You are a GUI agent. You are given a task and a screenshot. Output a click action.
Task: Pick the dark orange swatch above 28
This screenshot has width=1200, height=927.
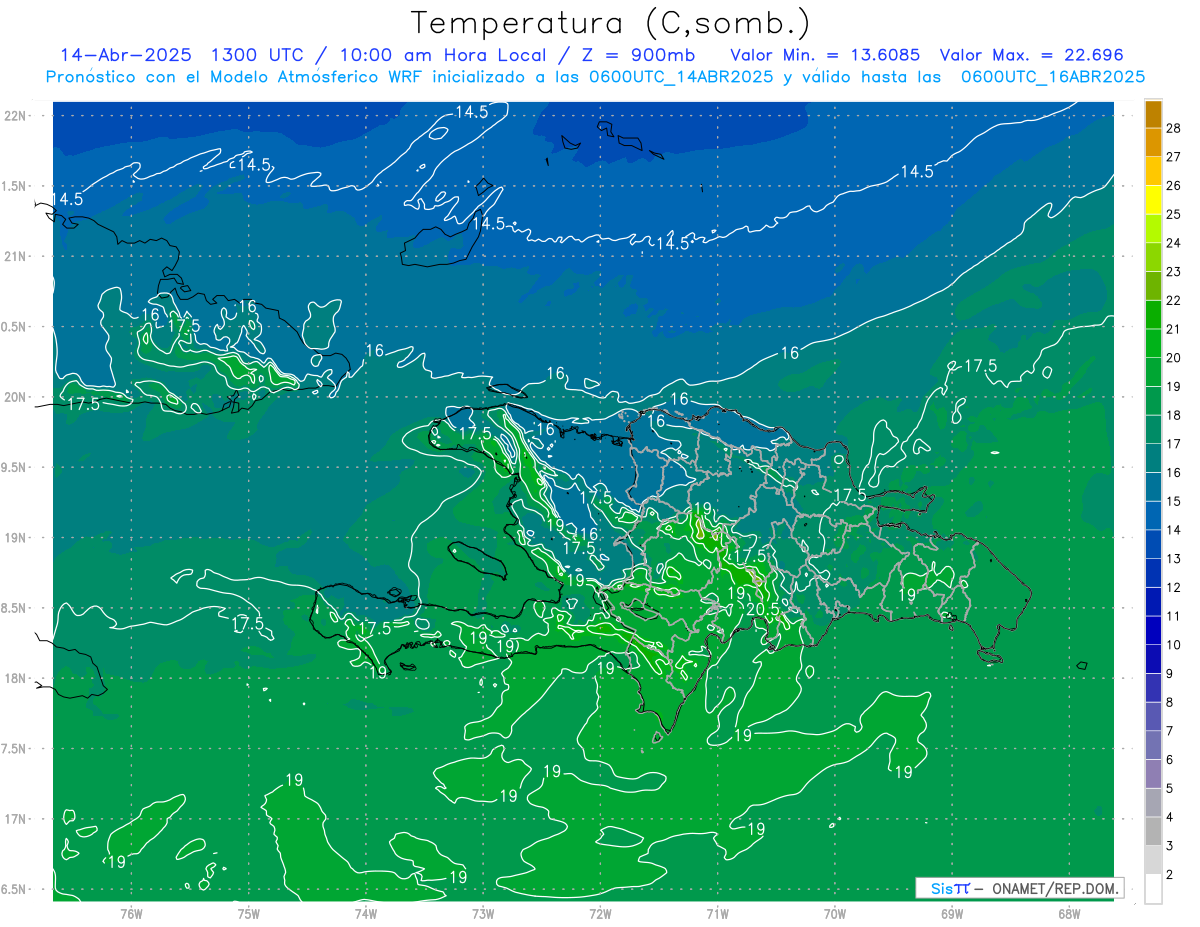1153,114
